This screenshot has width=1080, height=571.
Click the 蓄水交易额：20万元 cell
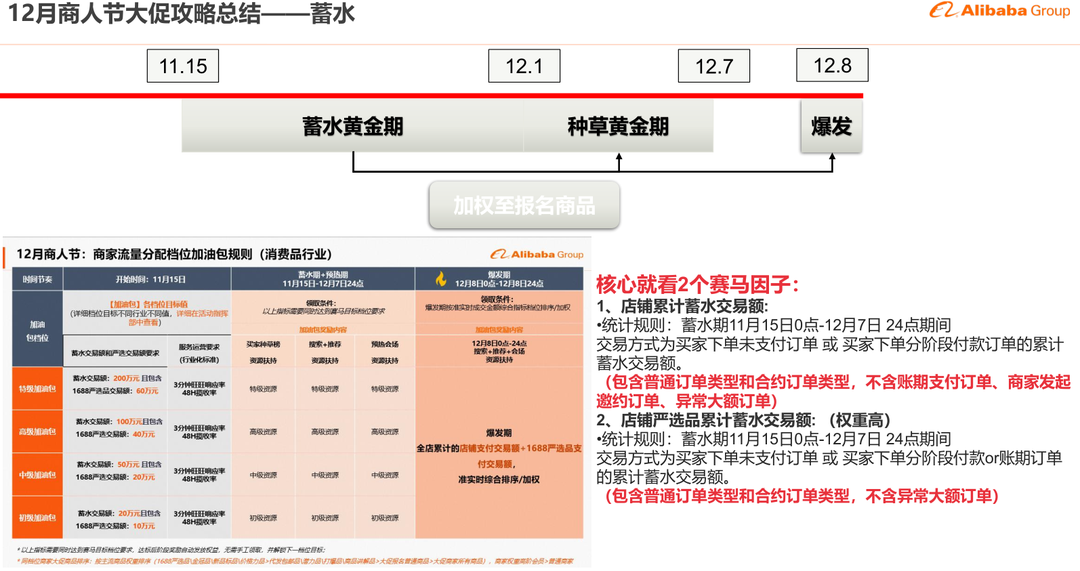(x=115, y=519)
